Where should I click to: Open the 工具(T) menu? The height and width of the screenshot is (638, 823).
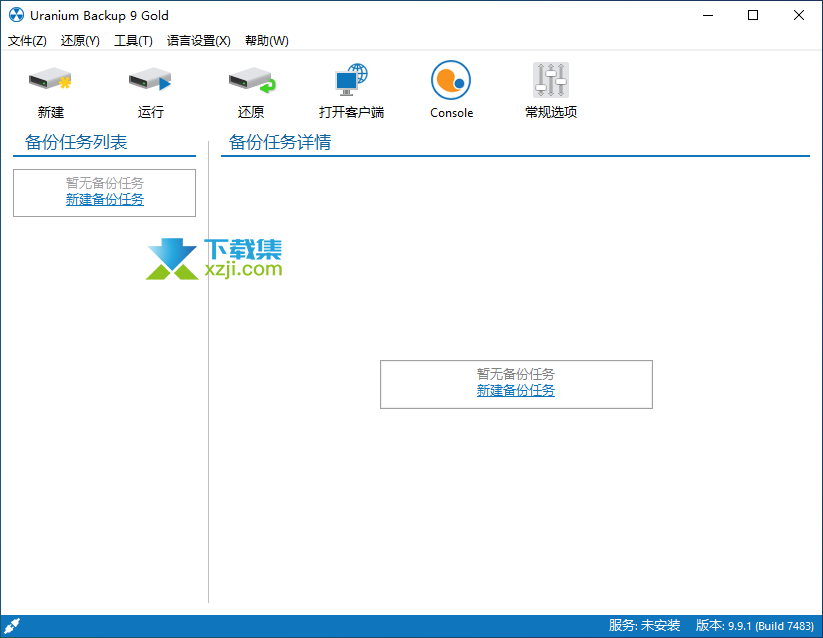coord(133,41)
